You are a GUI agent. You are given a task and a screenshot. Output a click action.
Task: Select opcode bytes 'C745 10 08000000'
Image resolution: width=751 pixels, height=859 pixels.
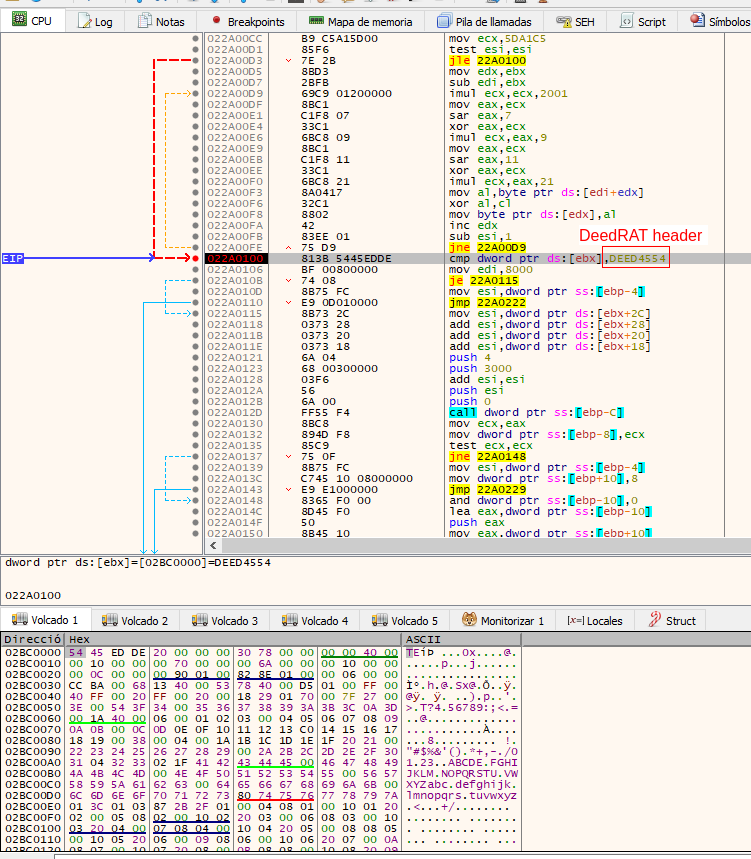(x=357, y=478)
